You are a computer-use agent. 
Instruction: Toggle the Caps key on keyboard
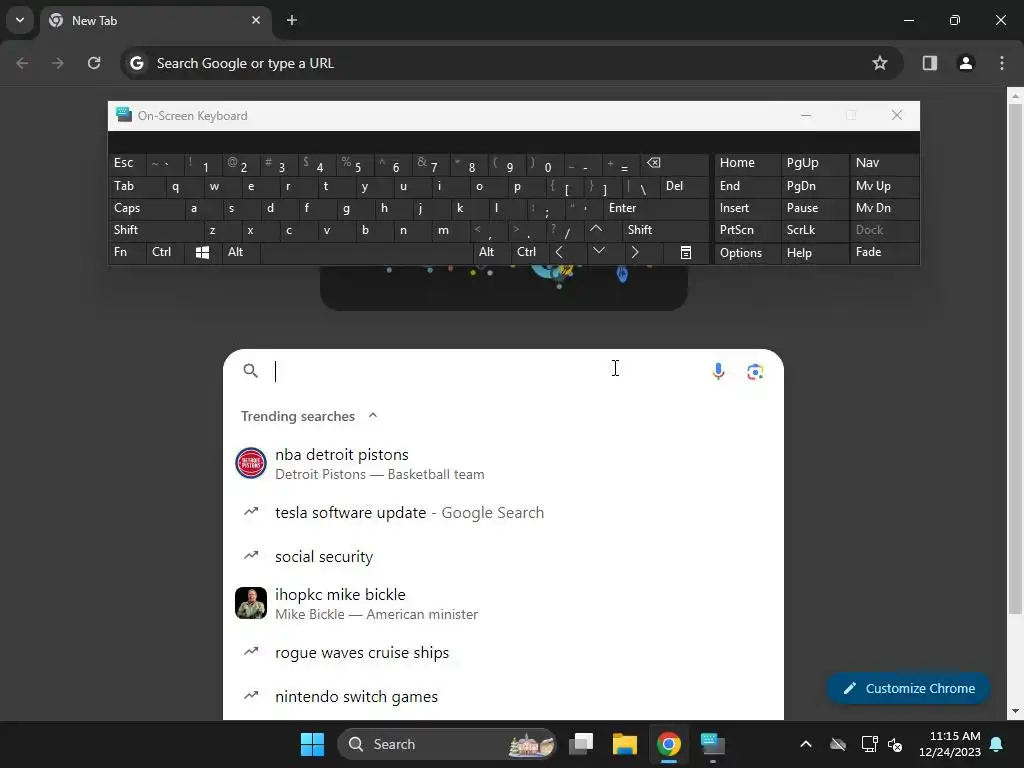(146, 208)
